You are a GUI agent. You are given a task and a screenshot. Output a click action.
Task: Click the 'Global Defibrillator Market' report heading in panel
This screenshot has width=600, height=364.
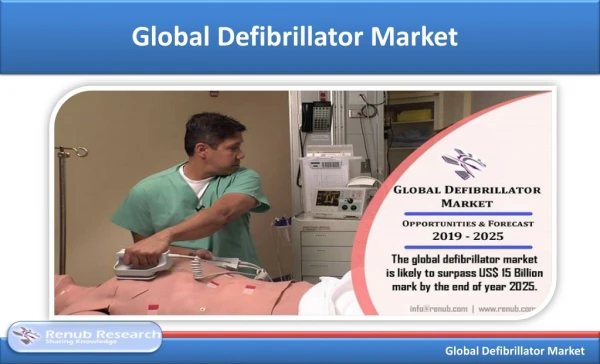click(467, 196)
